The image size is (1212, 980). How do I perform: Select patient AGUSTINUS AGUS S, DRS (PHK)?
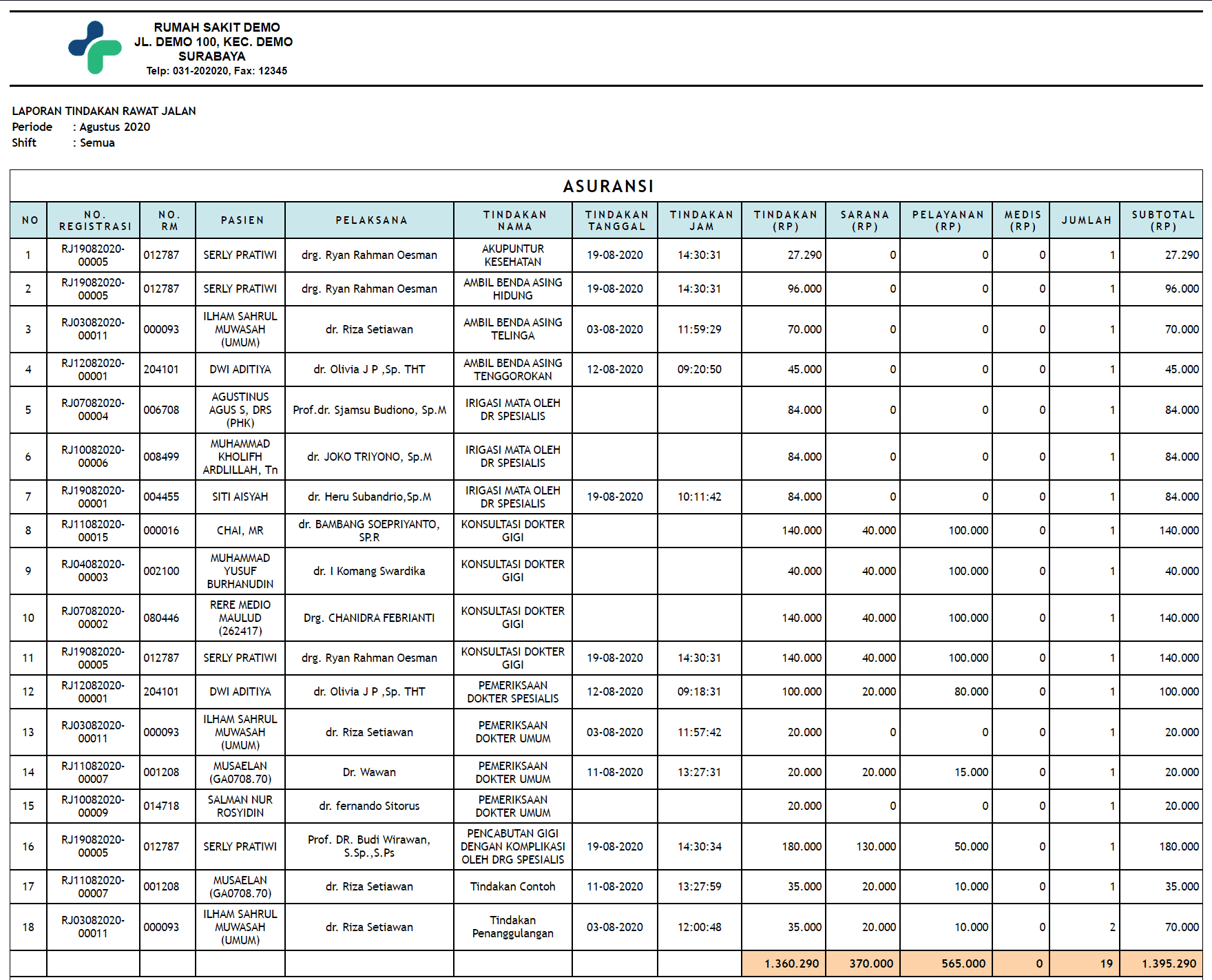click(x=240, y=410)
